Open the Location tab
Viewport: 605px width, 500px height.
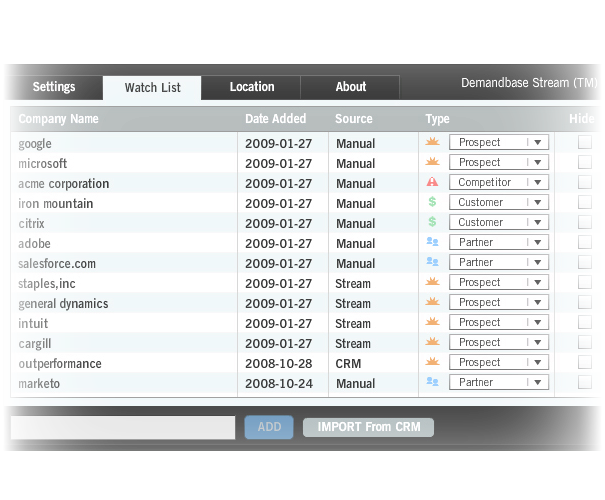pos(251,87)
